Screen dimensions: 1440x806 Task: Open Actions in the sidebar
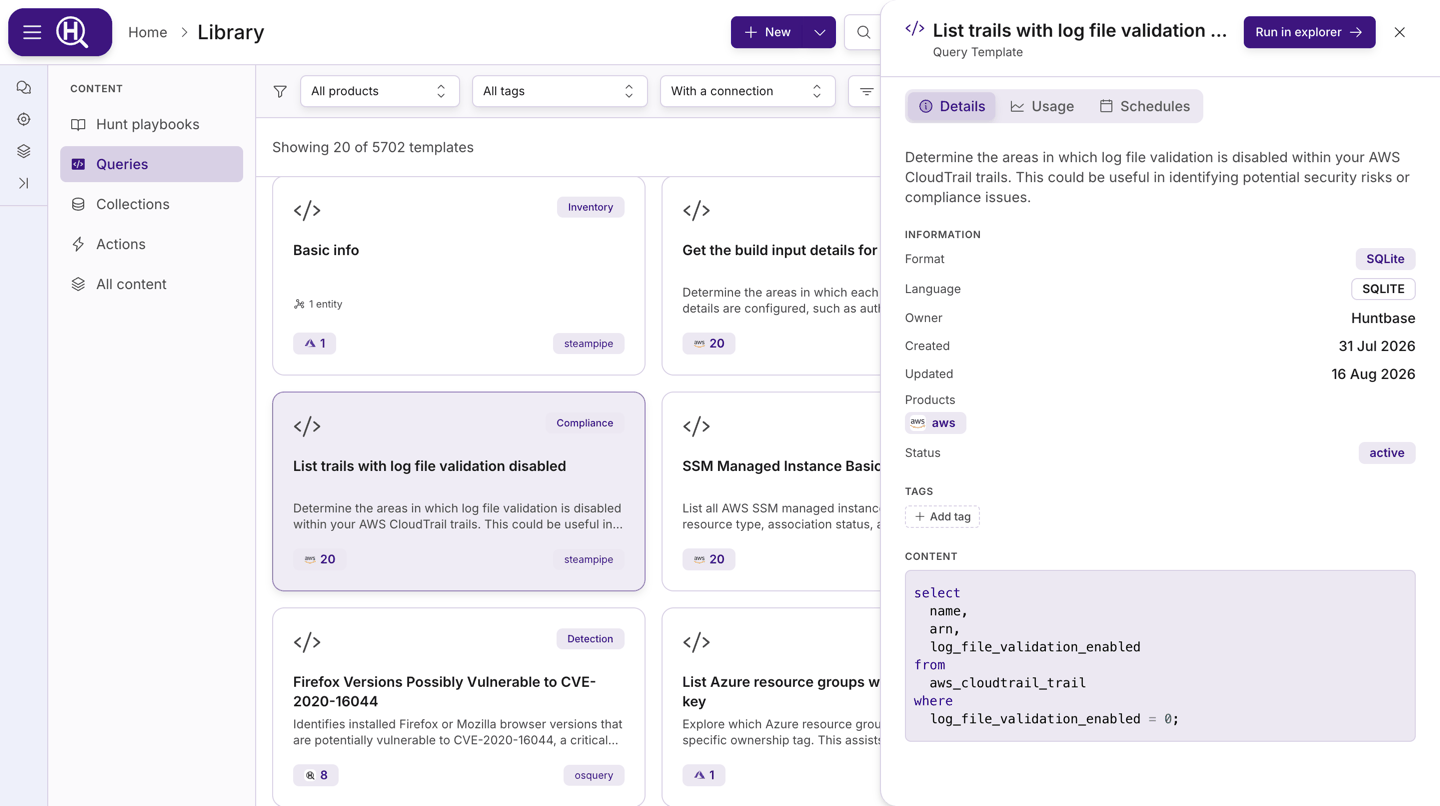click(x=151, y=244)
